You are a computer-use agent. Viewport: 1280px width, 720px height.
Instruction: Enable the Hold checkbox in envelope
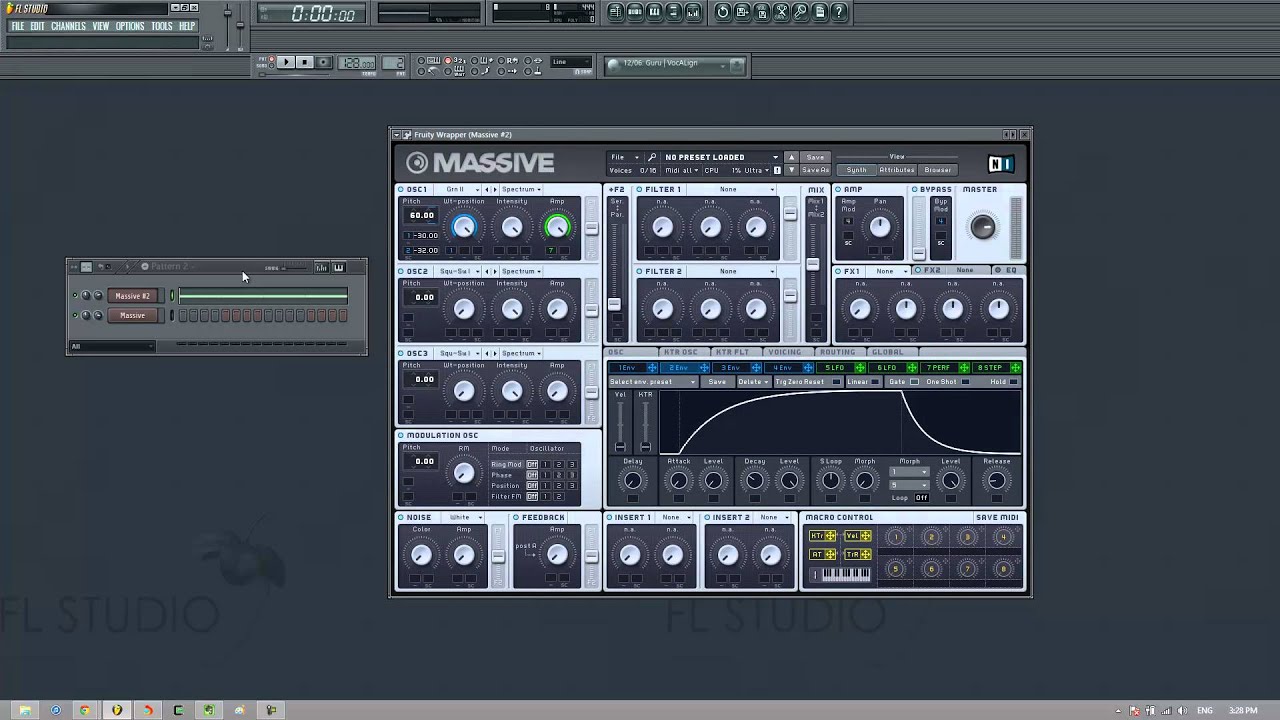point(1014,382)
